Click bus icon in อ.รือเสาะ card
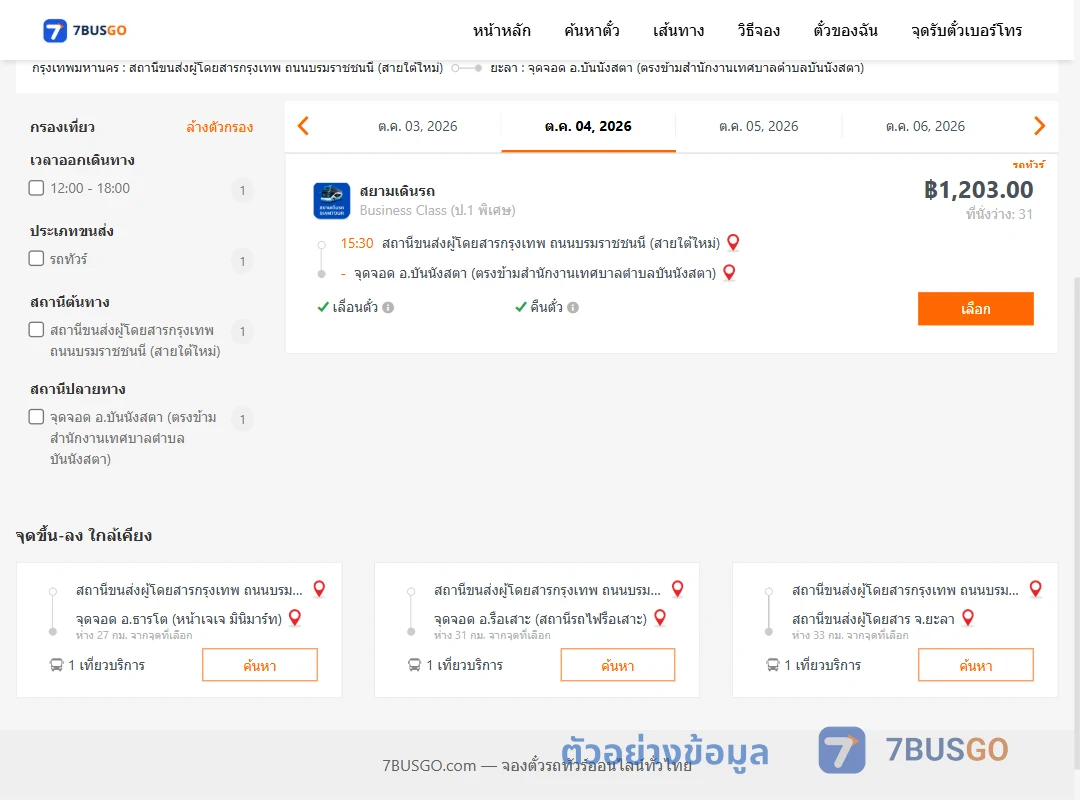Screen dimensions: 1080x800 pos(414,665)
